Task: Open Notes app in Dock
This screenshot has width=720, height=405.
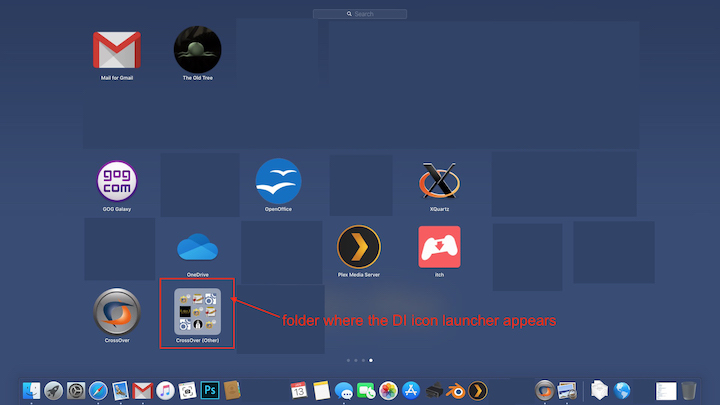Action: click(321, 391)
